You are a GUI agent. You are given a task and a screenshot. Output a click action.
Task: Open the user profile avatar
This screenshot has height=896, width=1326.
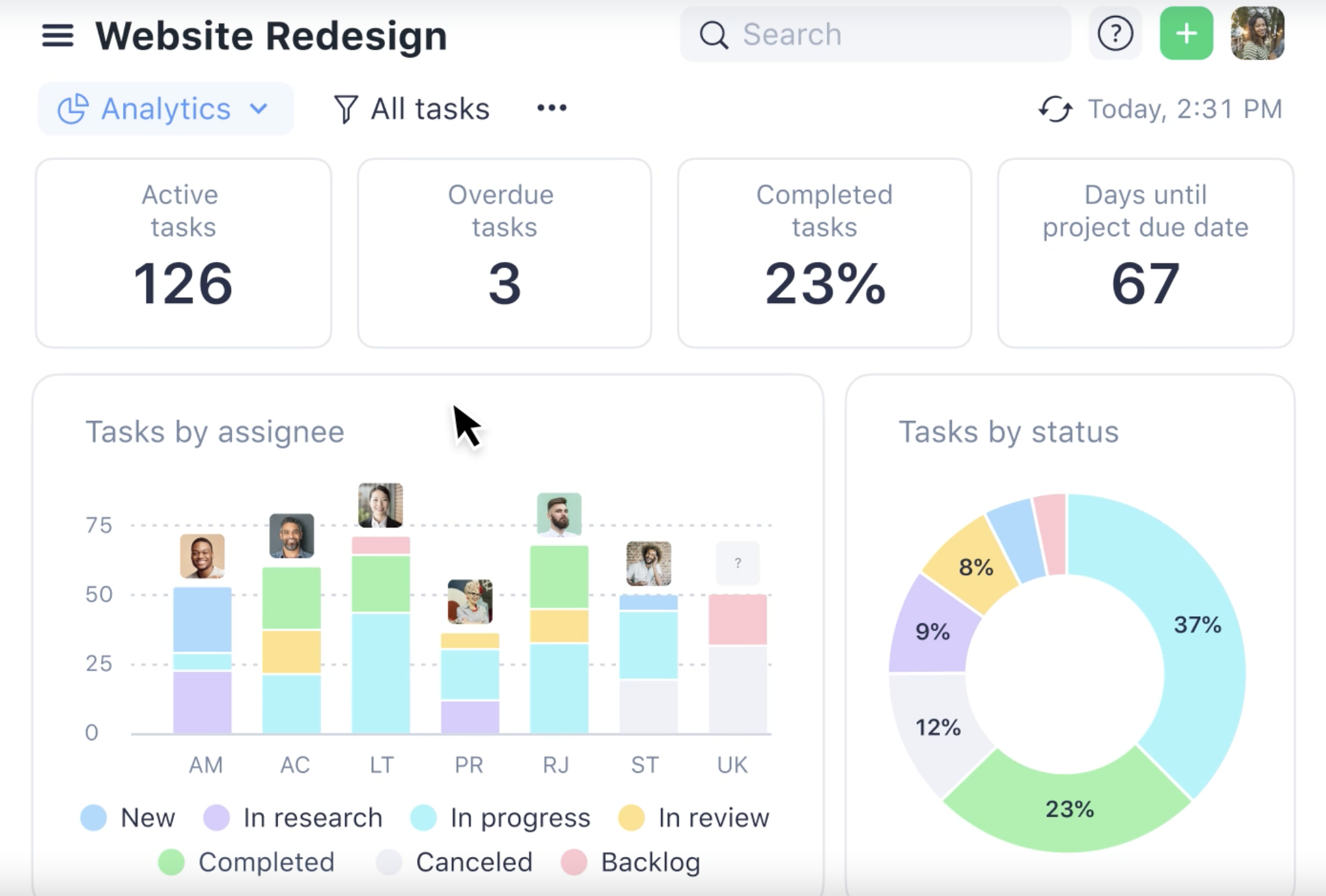tap(1257, 34)
